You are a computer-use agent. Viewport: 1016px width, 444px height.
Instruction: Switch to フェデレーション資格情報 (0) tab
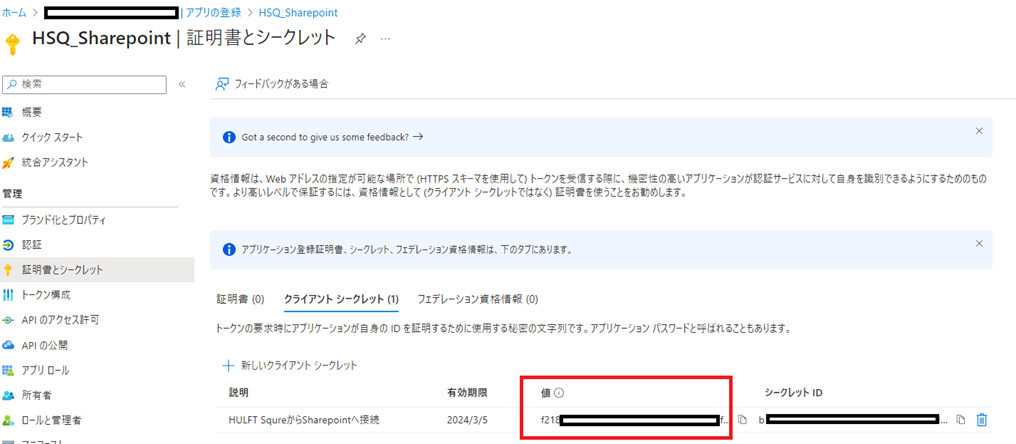[478, 299]
